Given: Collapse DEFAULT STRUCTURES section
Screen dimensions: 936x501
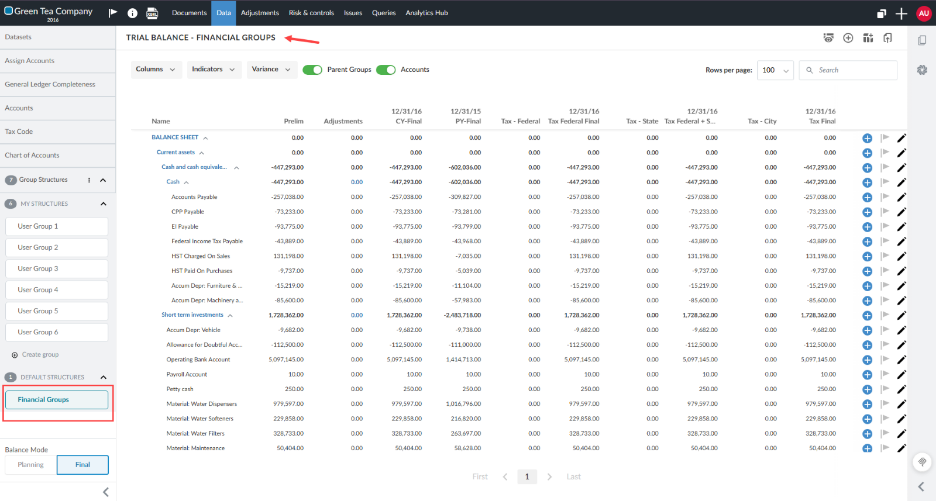Looking at the screenshot, I should pos(103,377).
